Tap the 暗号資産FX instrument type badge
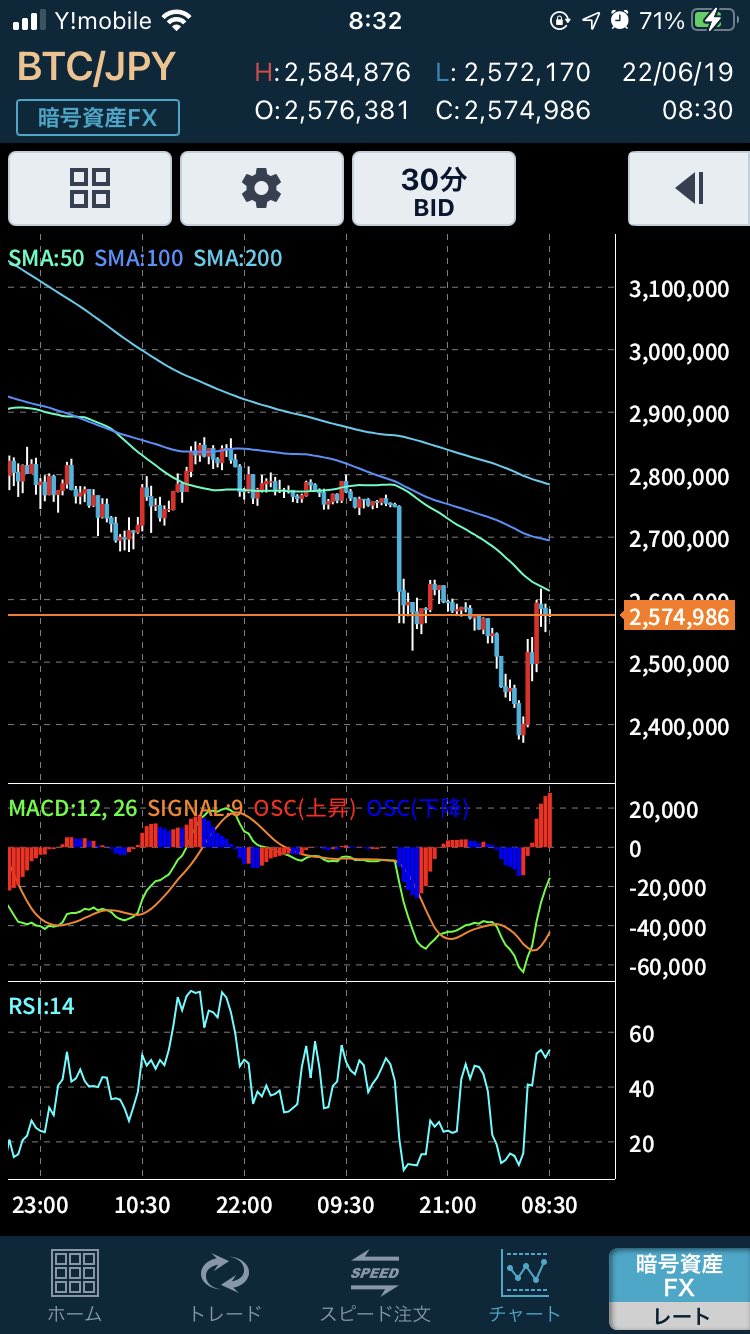750x1334 pixels. [98, 117]
